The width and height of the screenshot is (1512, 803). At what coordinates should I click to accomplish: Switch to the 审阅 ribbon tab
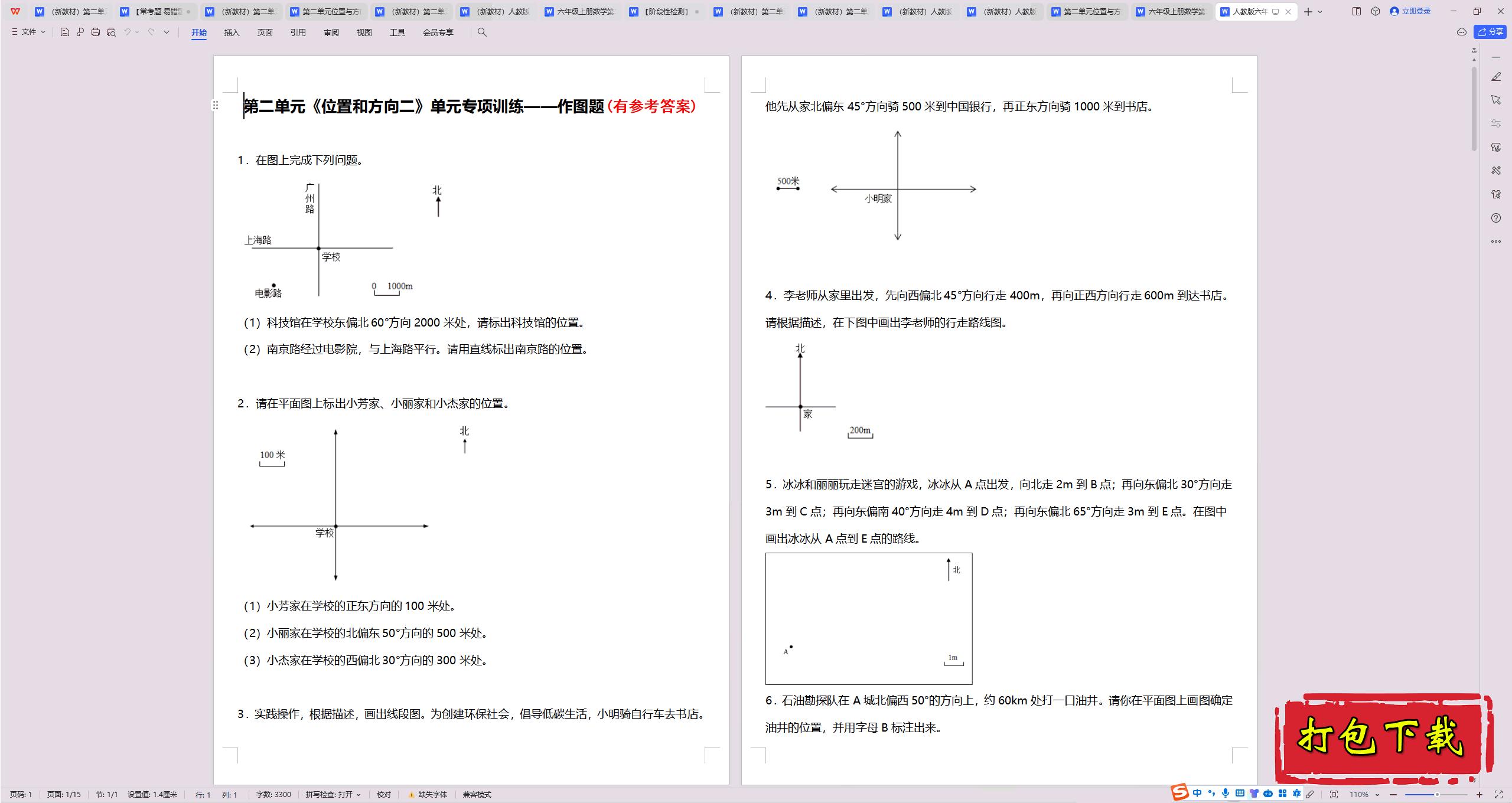[331, 32]
